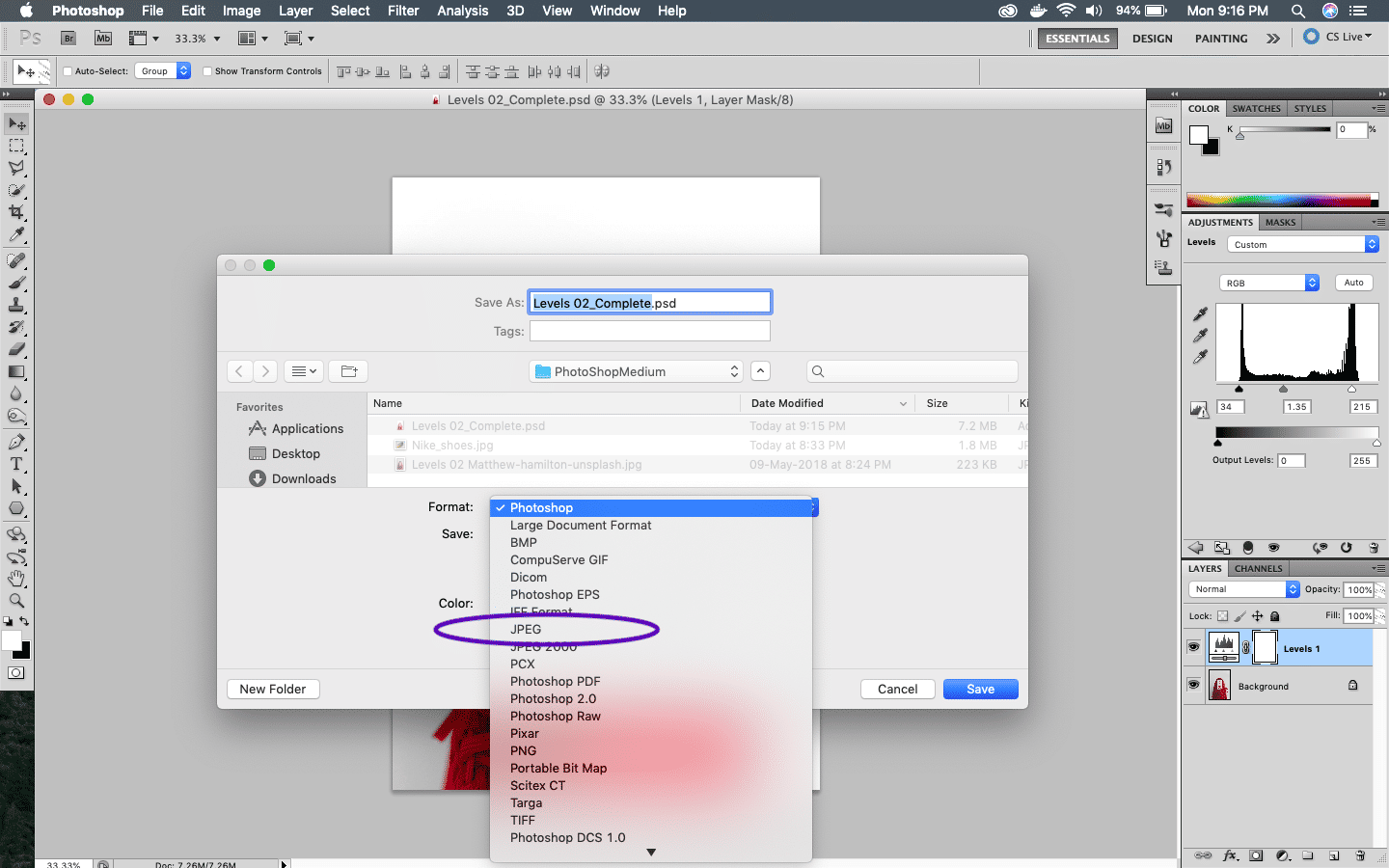Click the add layer style fx icon
Image resolution: width=1389 pixels, height=868 pixels.
point(1231,855)
